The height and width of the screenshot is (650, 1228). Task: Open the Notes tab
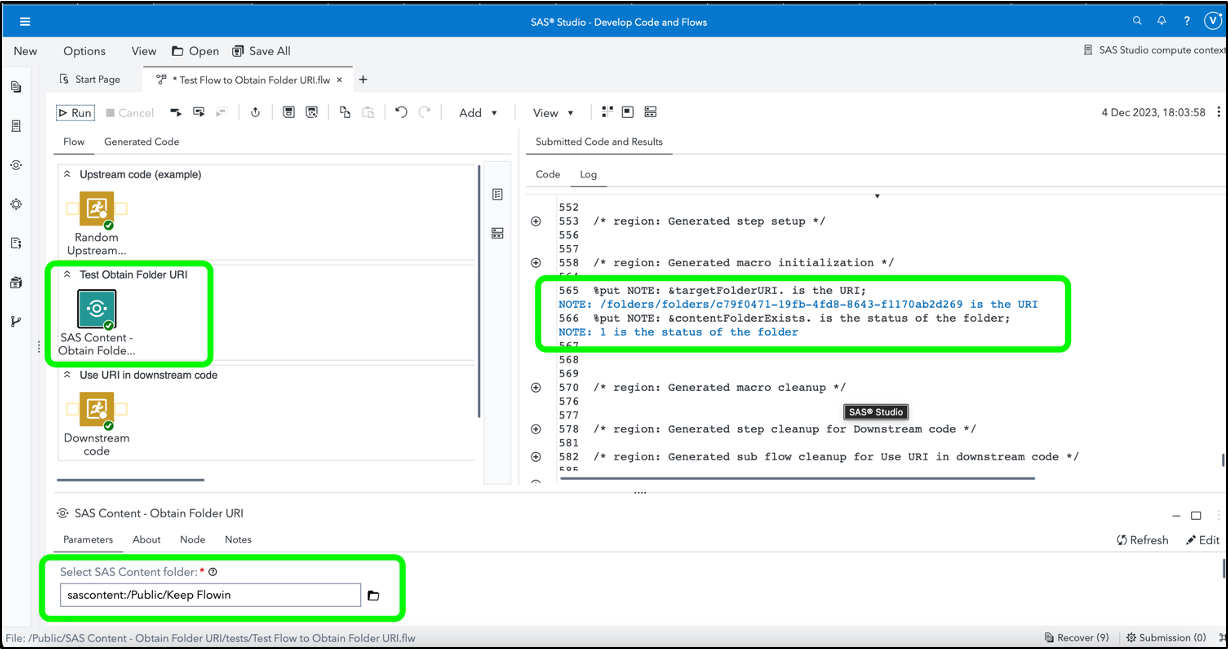[x=238, y=540]
